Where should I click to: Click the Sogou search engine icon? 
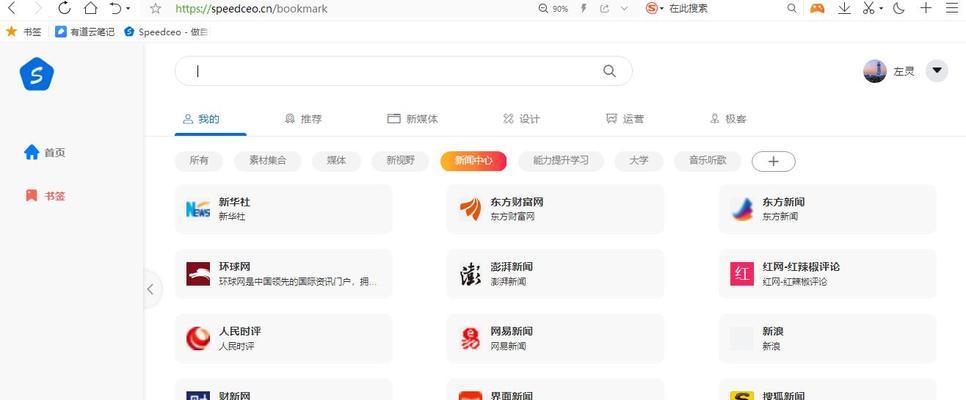(x=652, y=9)
